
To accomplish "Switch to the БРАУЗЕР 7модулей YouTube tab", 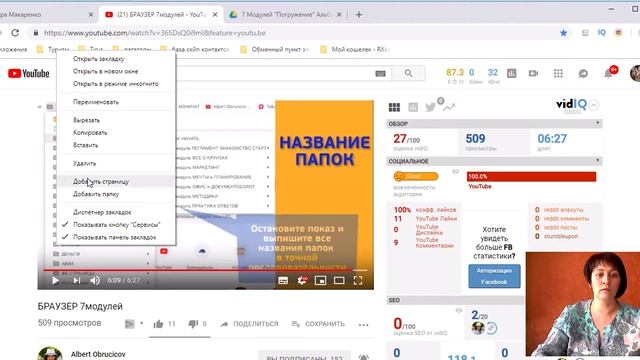I will coord(161,15).
